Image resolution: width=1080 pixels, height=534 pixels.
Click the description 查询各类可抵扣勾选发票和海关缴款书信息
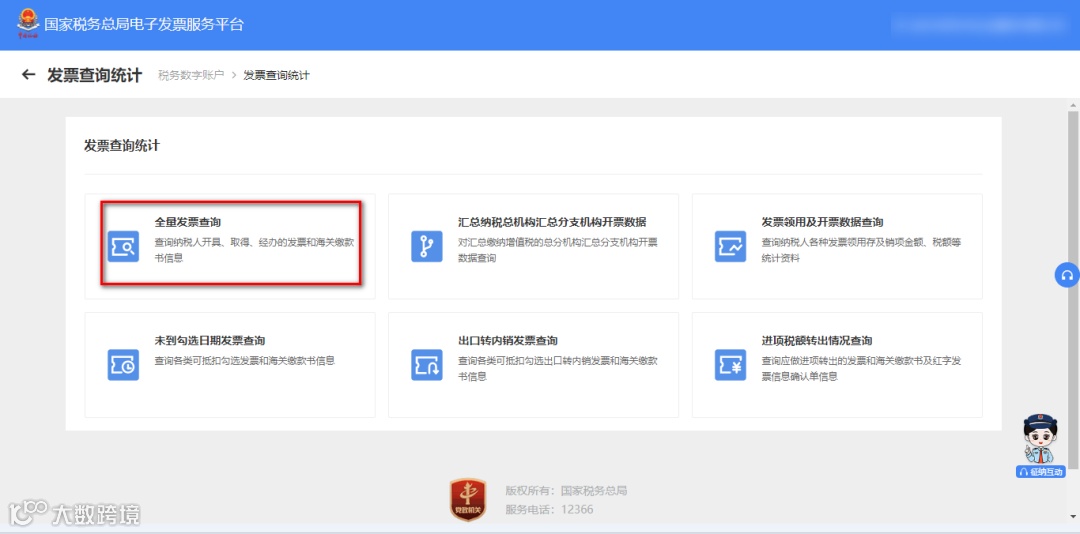[x=245, y=360]
